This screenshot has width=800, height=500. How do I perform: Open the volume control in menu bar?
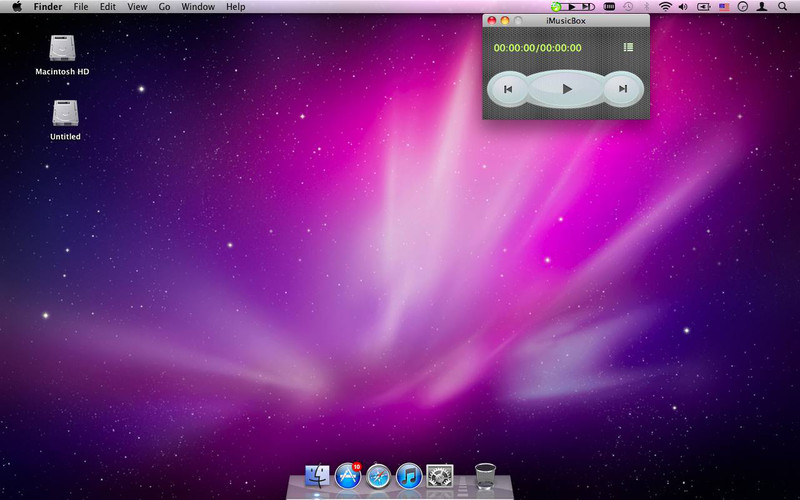pyautogui.click(x=683, y=7)
